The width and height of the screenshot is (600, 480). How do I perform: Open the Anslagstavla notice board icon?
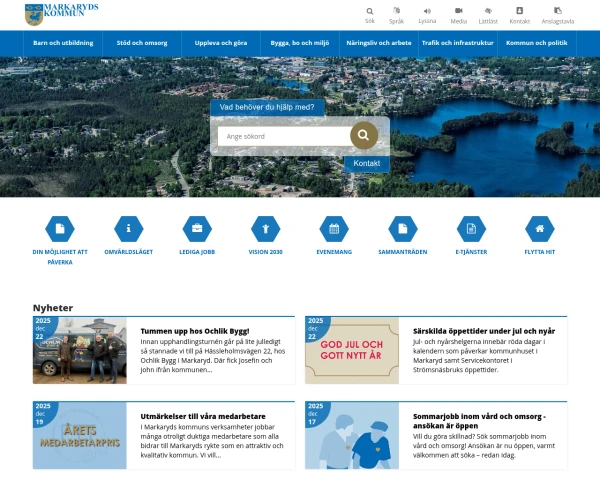click(x=558, y=11)
